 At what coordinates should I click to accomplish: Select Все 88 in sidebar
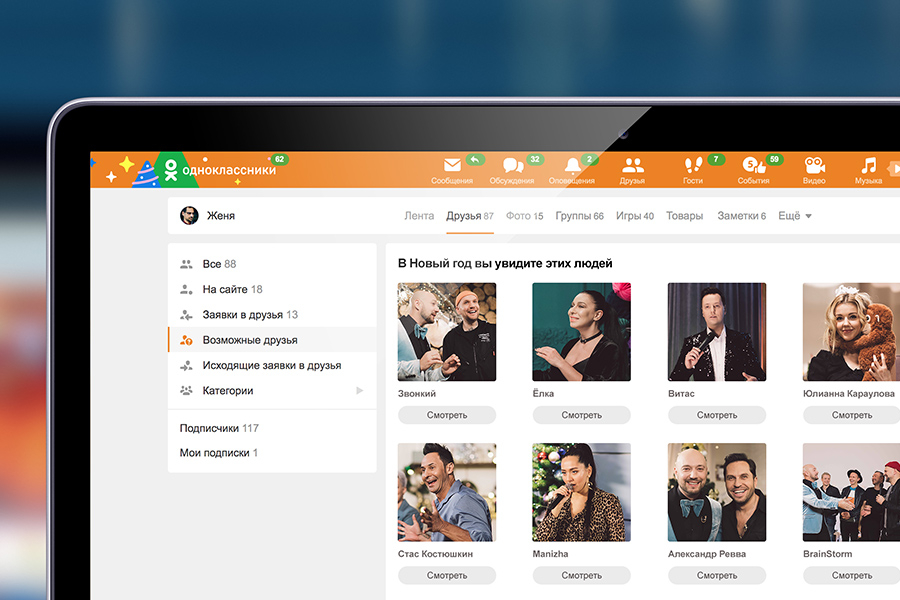point(272,264)
